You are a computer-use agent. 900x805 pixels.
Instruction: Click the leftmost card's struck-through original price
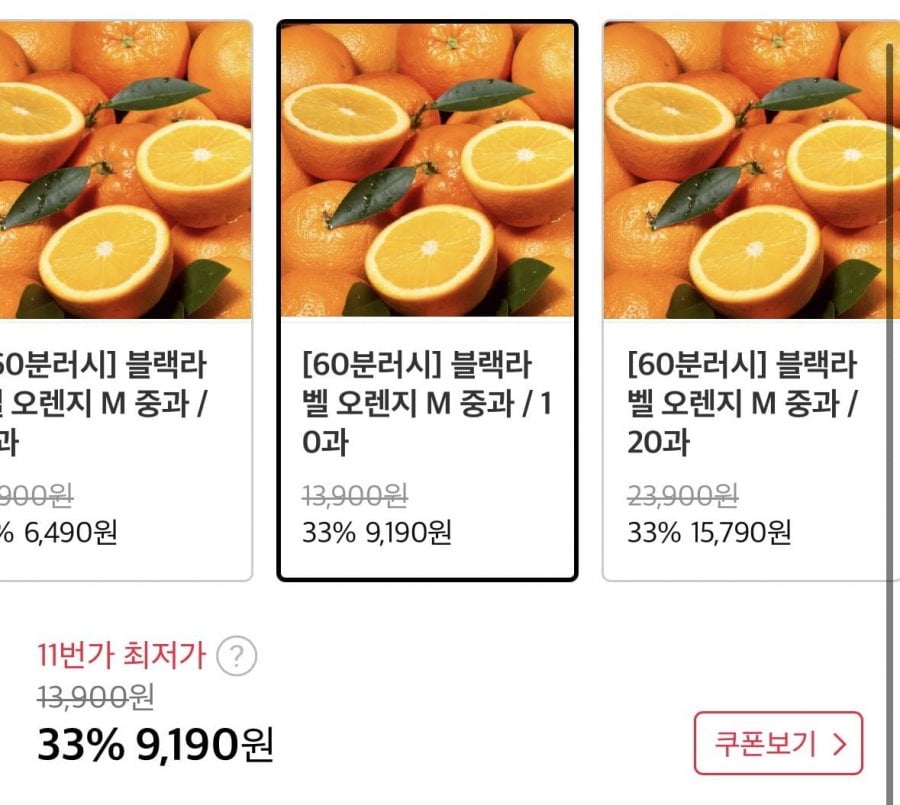pos(36,493)
